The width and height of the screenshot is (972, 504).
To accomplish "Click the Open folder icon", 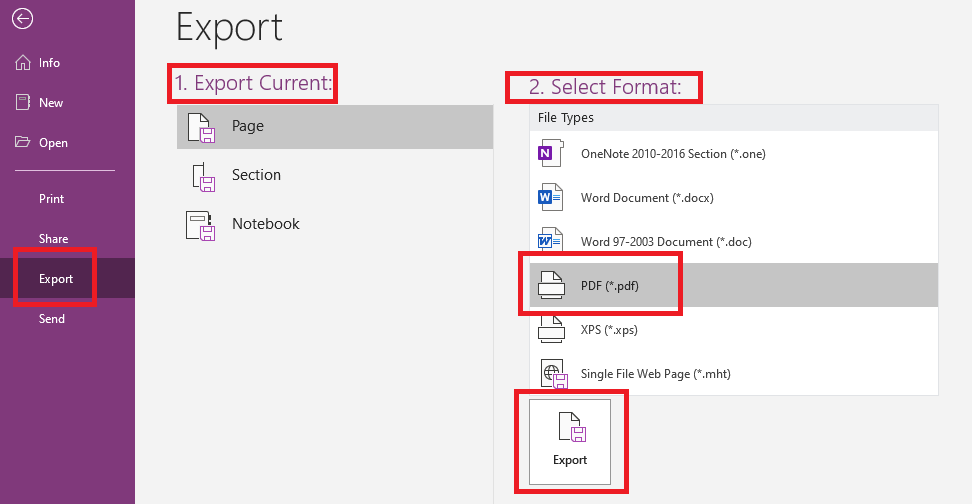I will click(22, 142).
